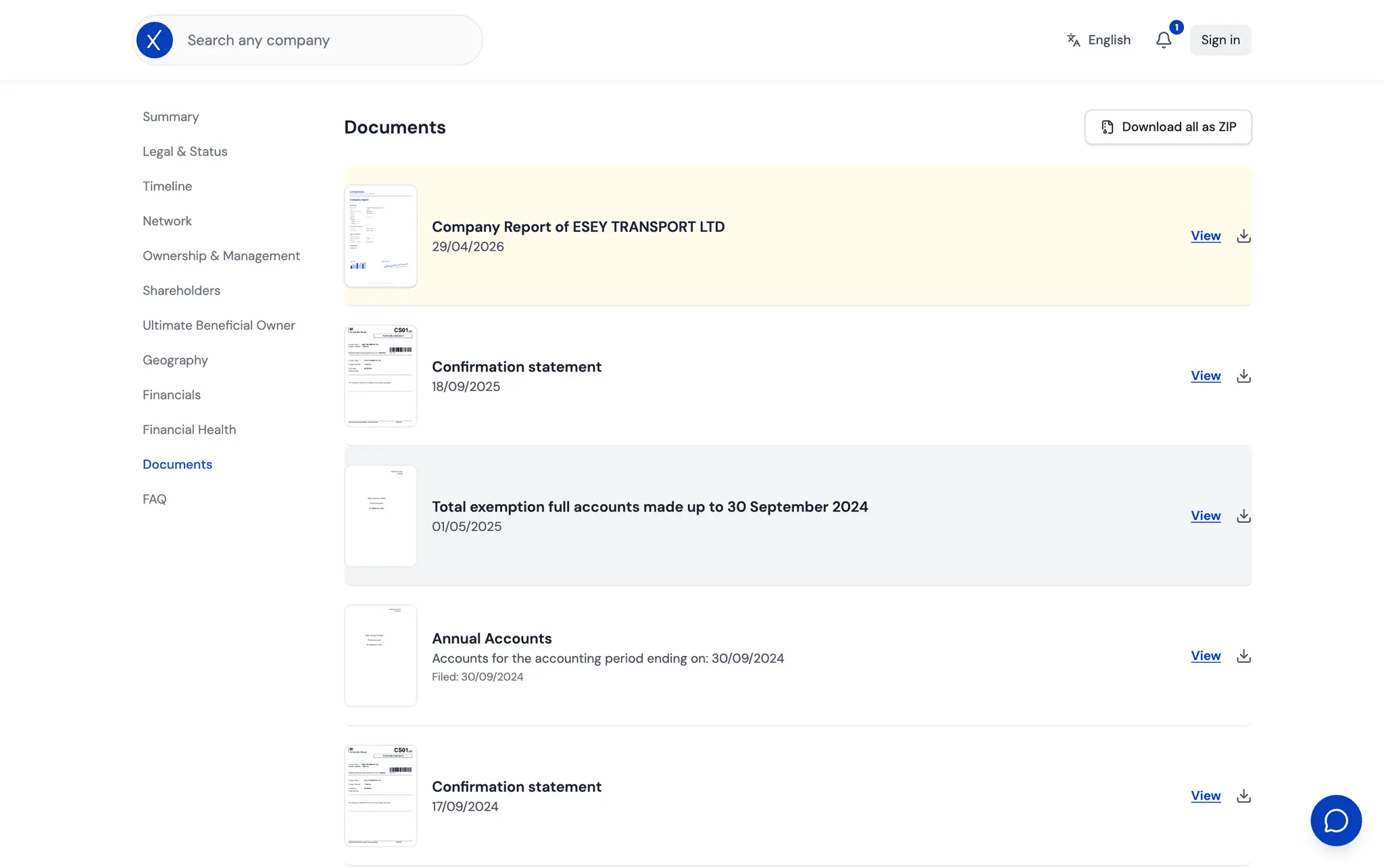Click the blue X logo icon

[x=154, y=41]
